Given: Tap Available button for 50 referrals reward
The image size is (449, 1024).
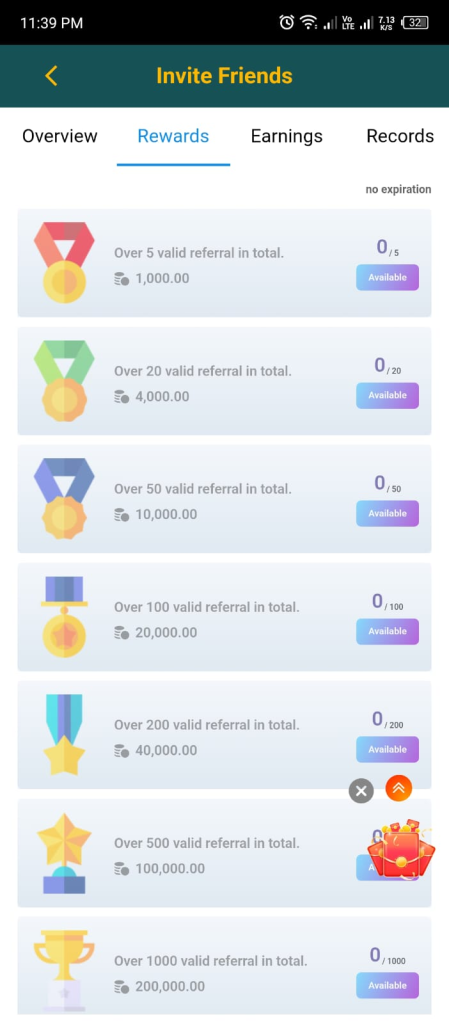Looking at the screenshot, I should (x=387, y=513).
